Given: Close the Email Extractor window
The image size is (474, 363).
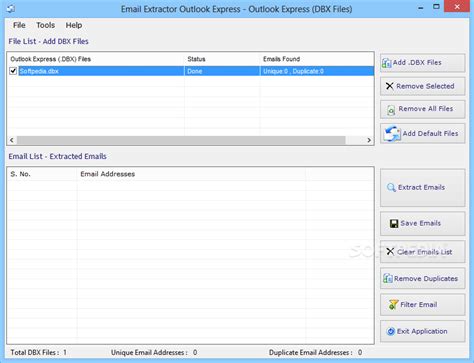Looking at the screenshot, I should 457,7.
